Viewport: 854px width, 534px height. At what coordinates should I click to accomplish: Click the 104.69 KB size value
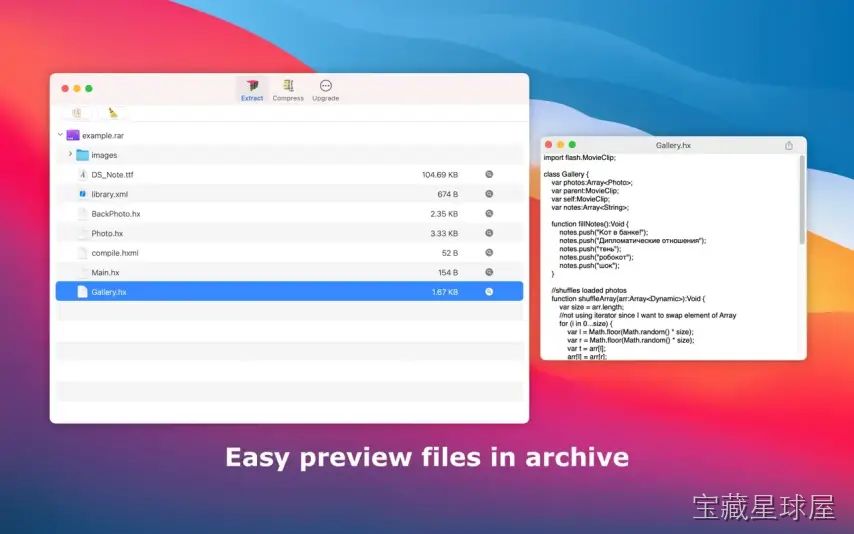440,175
